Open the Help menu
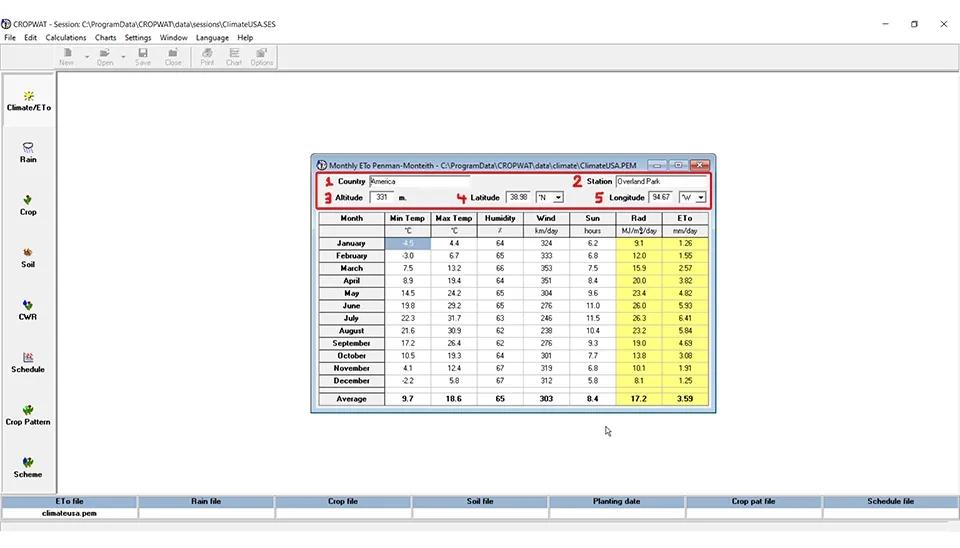 point(245,38)
